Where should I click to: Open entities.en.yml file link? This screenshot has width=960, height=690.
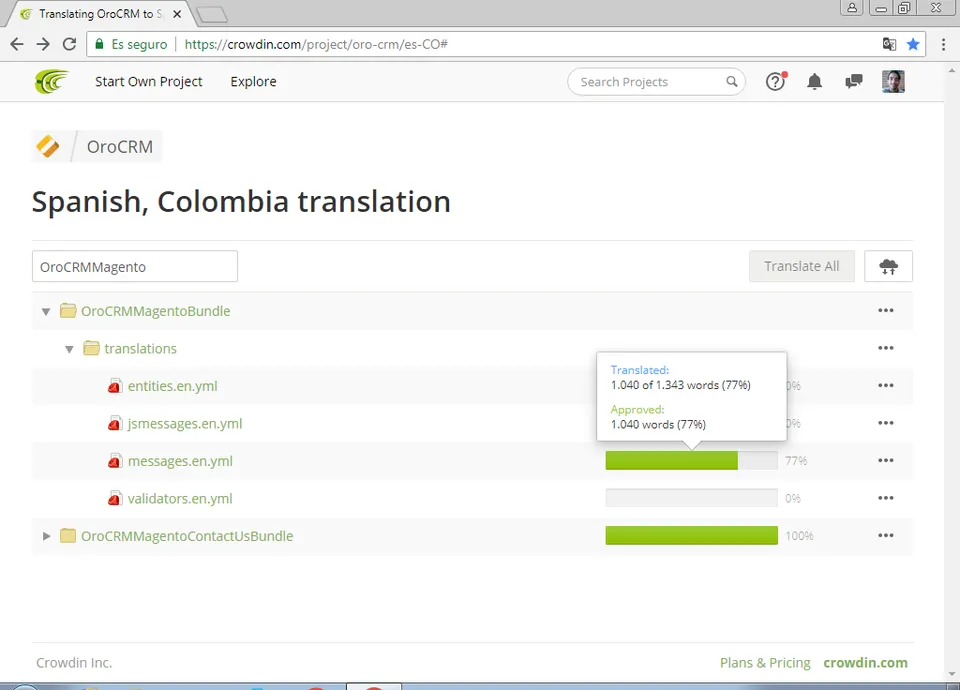pyautogui.click(x=173, y=386)
